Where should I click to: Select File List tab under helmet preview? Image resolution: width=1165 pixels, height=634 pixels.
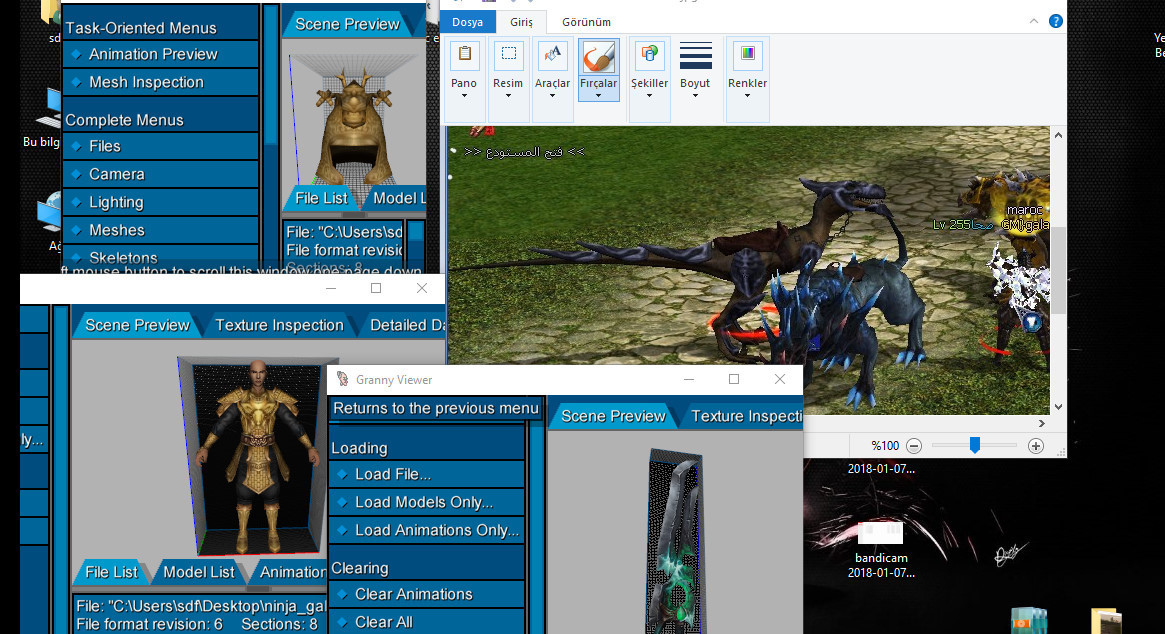[x=321, y=198]
